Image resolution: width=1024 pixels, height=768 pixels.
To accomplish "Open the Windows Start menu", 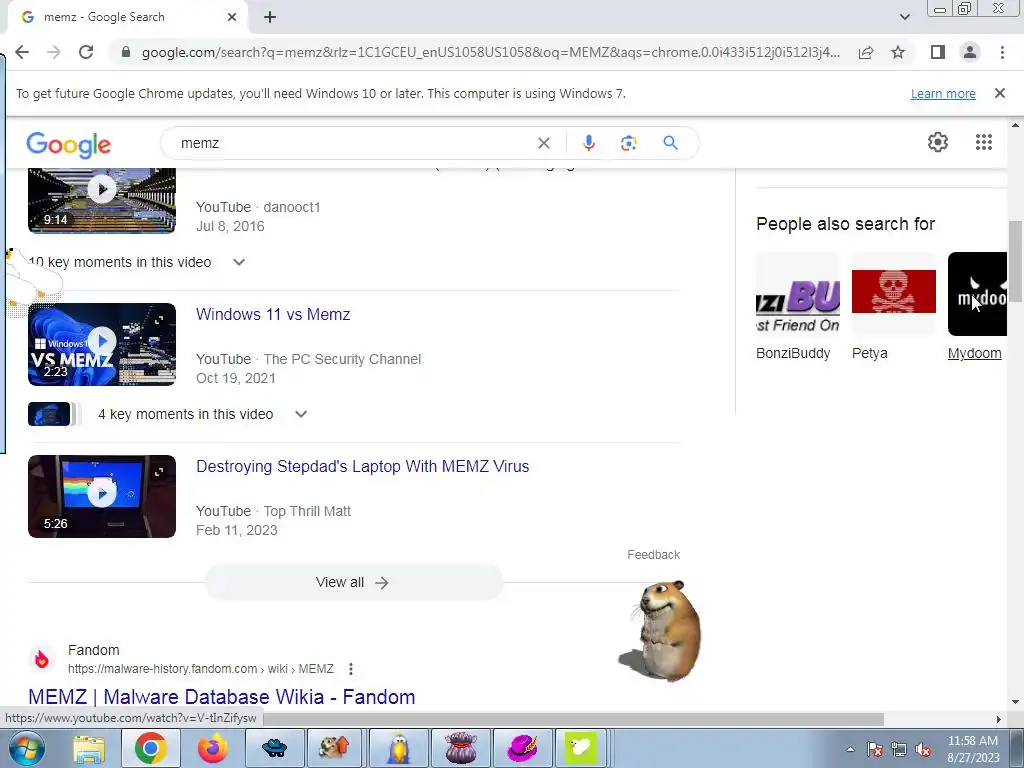I will tap(26, 748).
